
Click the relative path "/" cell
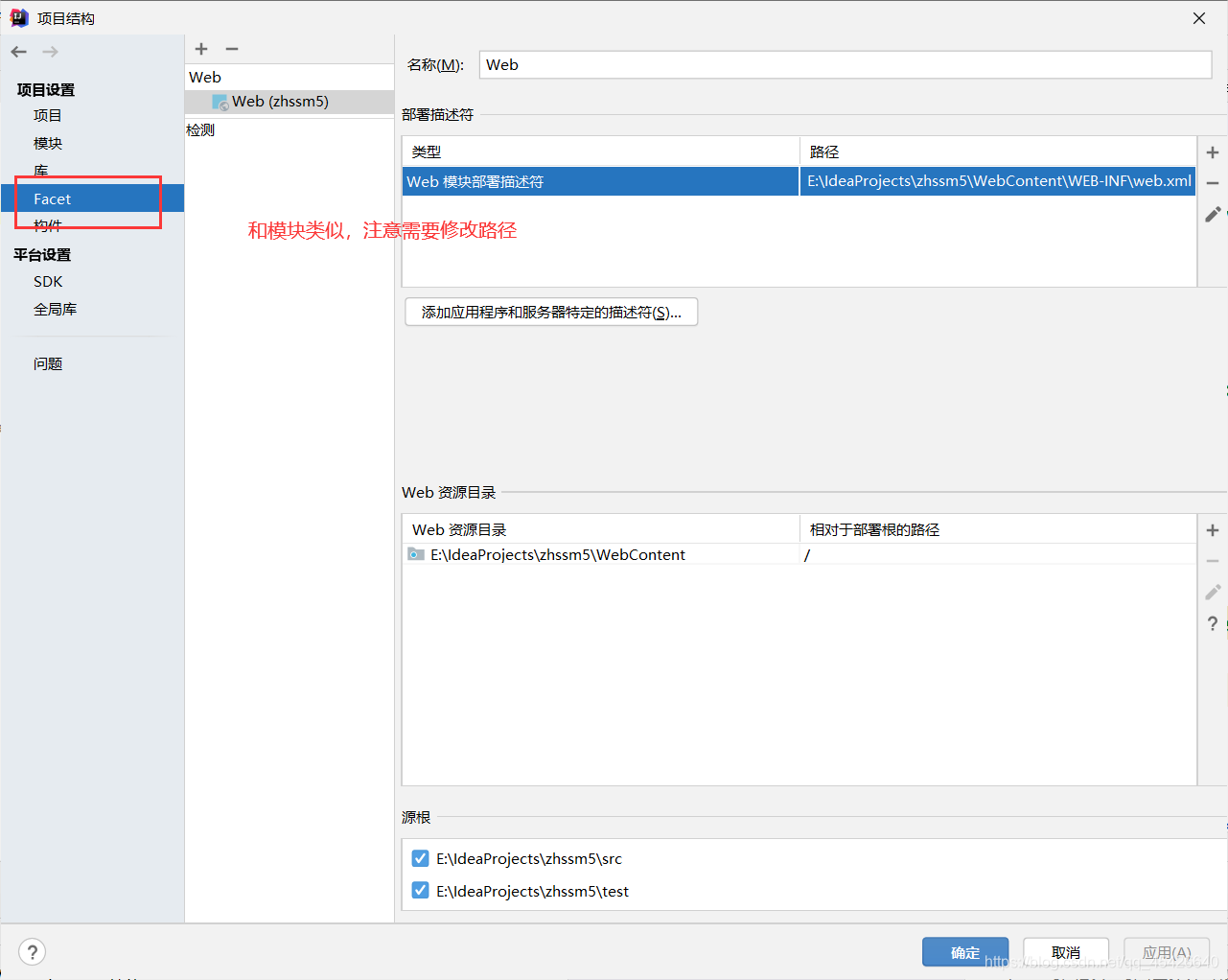(x=998, y=555)
